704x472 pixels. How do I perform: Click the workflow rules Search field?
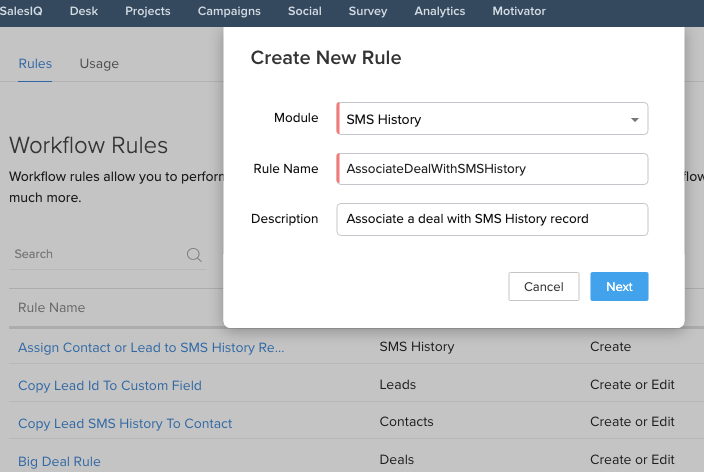[x=95, y=254]
